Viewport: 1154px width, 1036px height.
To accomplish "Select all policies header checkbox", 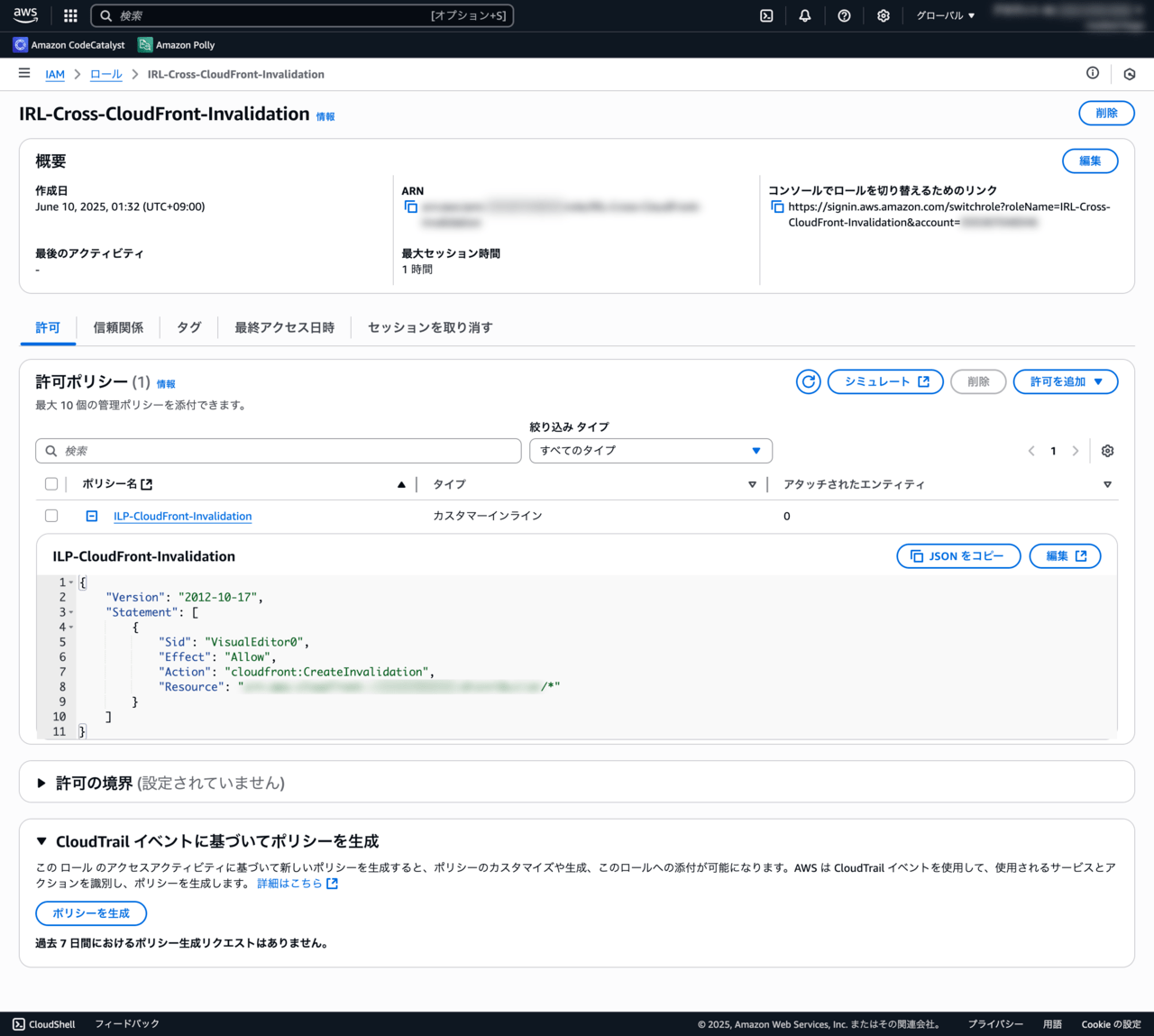I will click(x=51, y=484).
